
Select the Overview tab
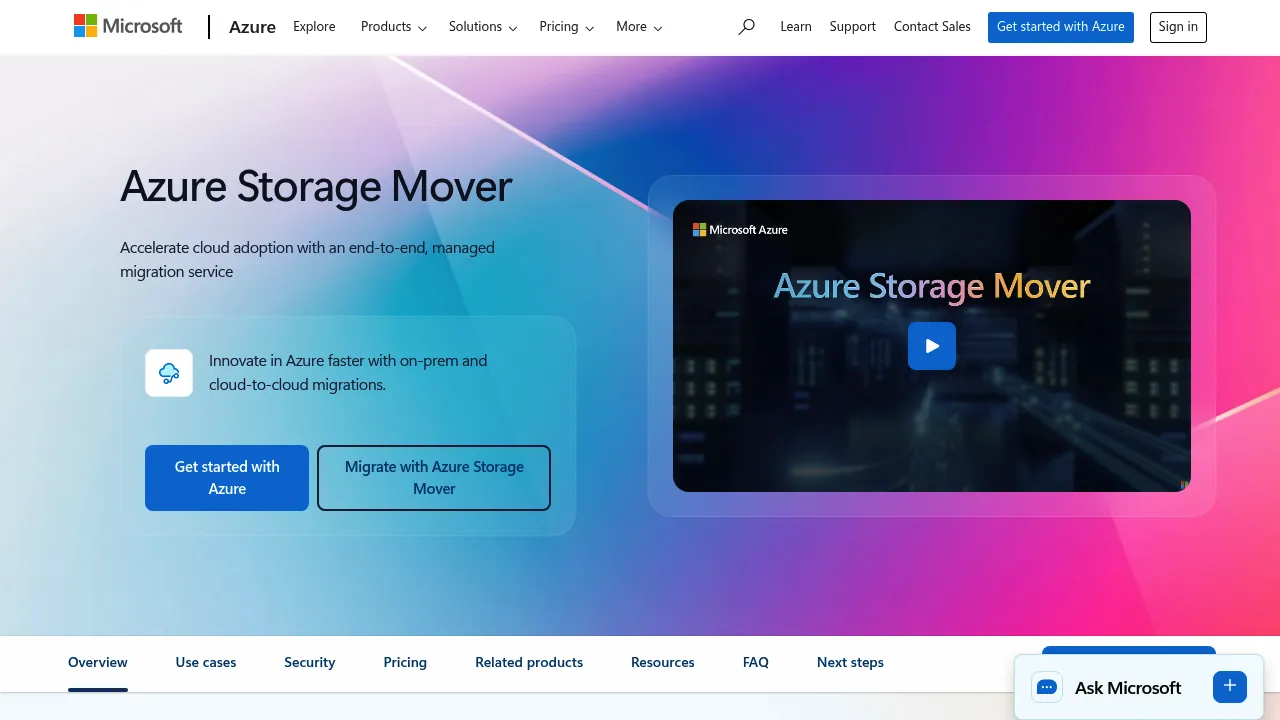pos(98,662)
